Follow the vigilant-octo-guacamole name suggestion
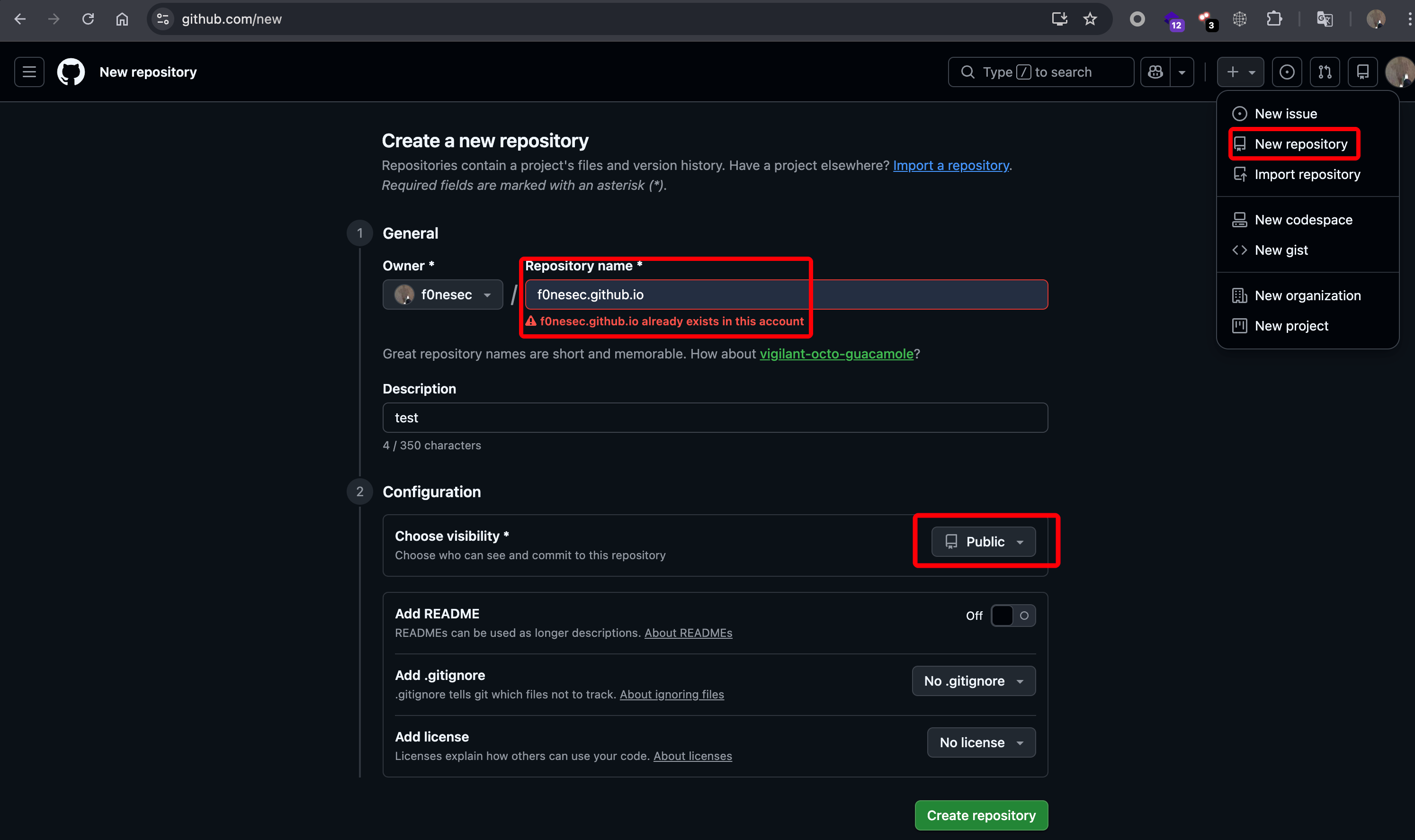The height and width of the screenshot is (840, 1415). (836, 354)
